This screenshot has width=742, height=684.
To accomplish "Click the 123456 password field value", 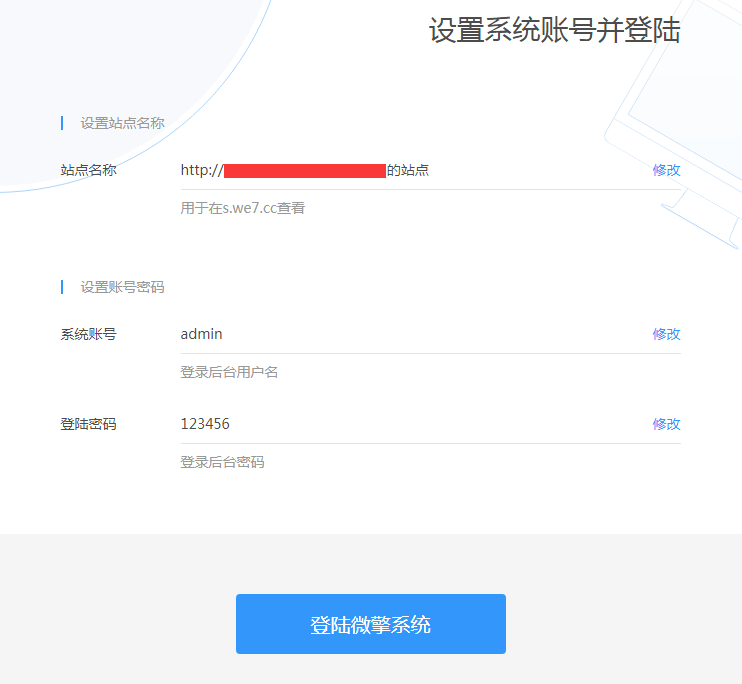I will [x=205, y=424].
